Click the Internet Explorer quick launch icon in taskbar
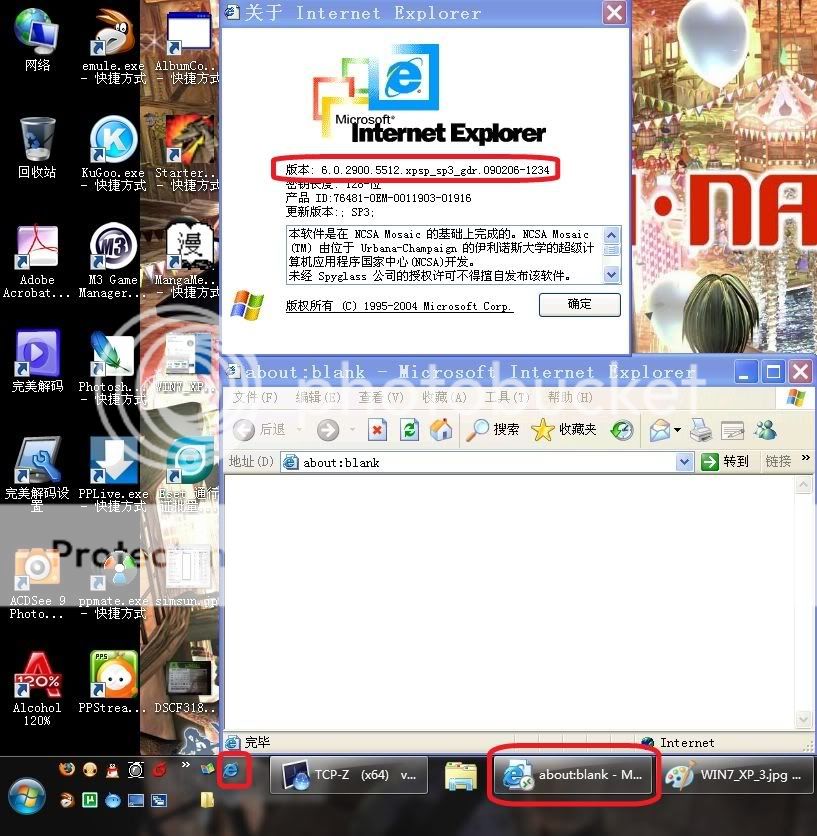The height and width of the screenshot is (836, 817). coord(231,770)
